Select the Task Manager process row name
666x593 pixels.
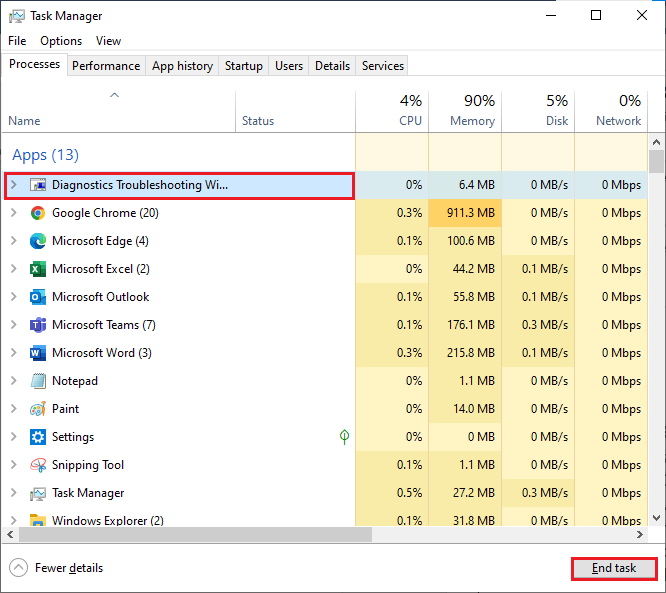(88, 493)
